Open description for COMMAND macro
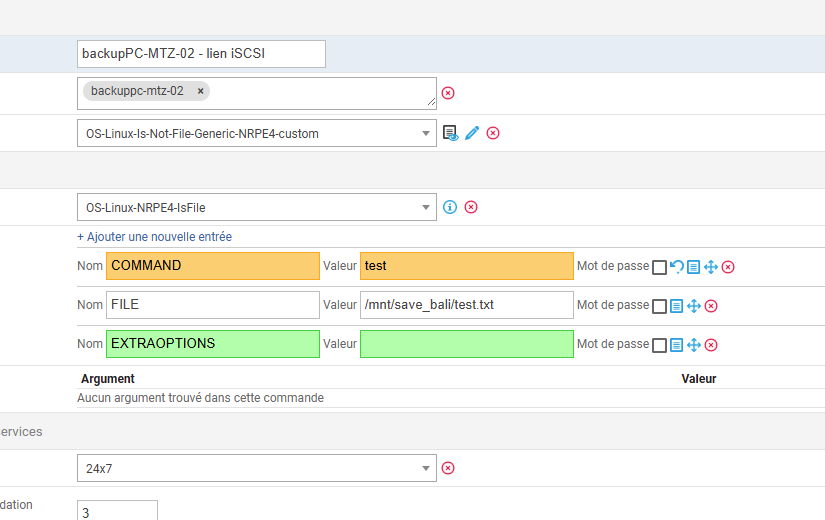Image resolution: width=825 pixels, height=520 pixels. pyautogui.click(x=693, y=267)
